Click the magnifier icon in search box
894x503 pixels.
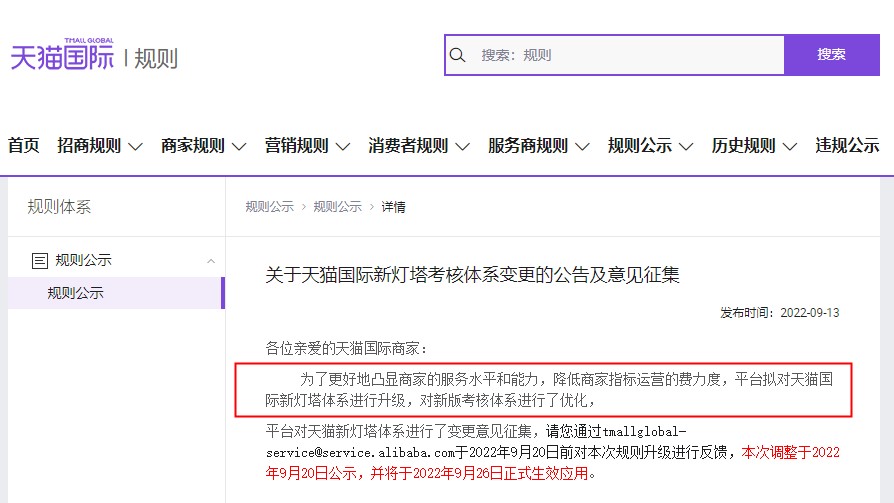tap(457, 55)
